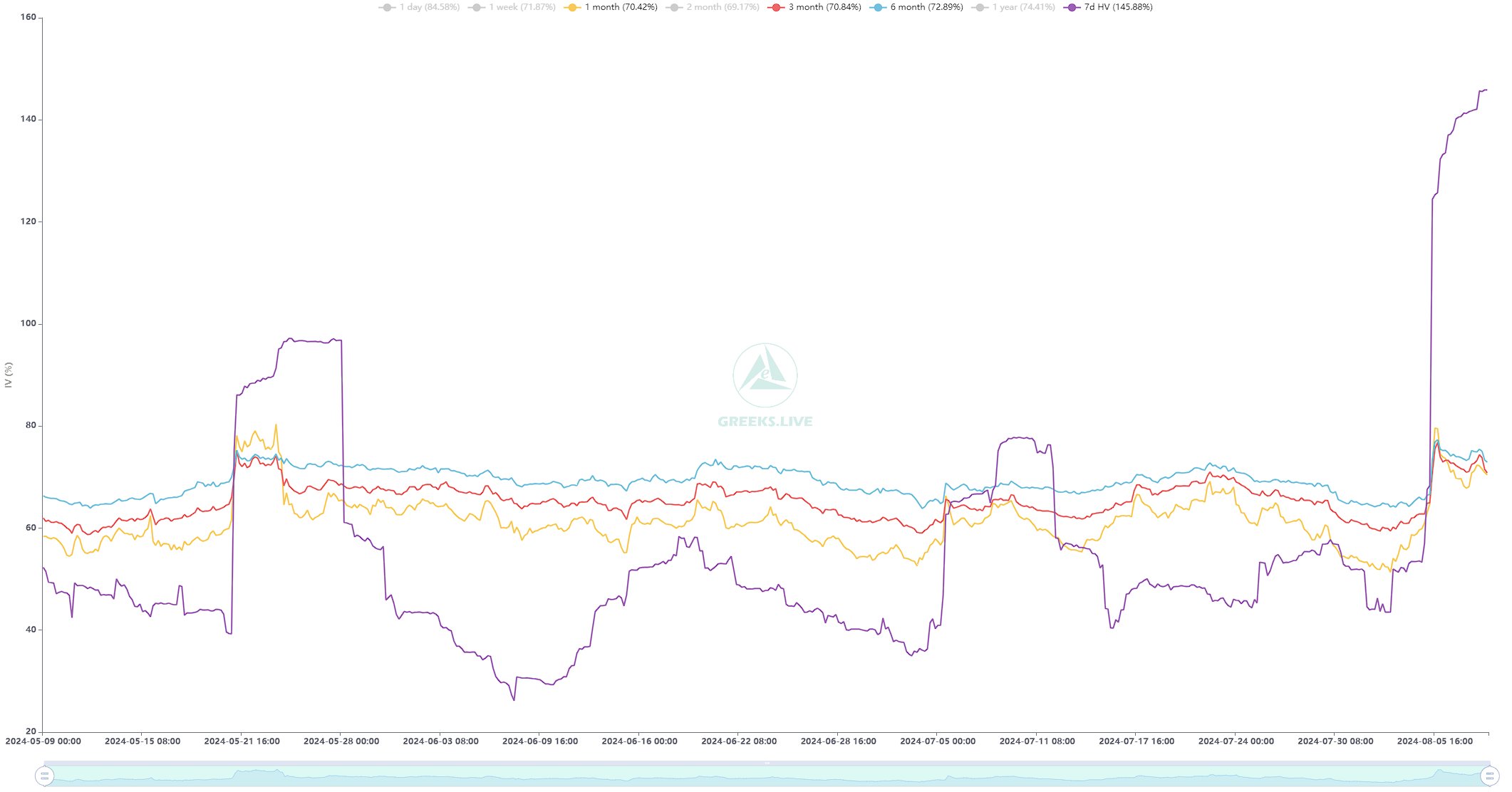Enable the 1 day legend series
The image size is (1512, 792).
coord(429,7)
